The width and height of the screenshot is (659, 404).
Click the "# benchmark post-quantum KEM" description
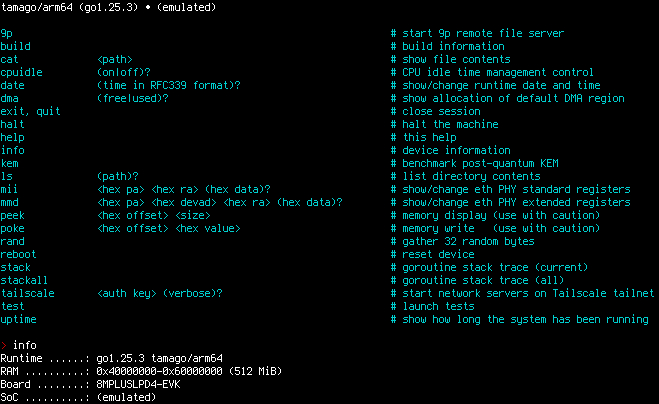coord(476,163)
